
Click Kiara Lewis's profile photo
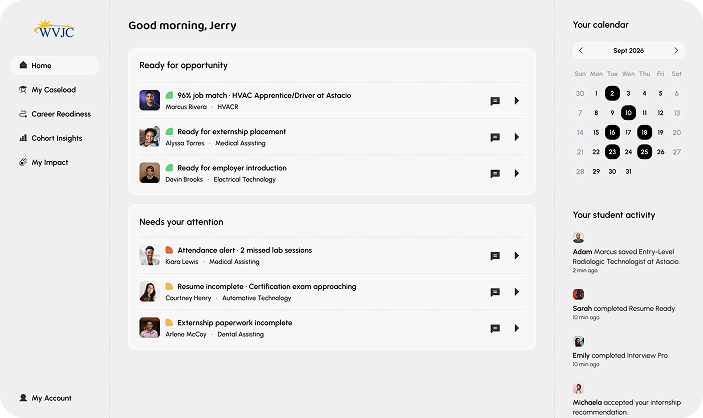coord(150,255)
